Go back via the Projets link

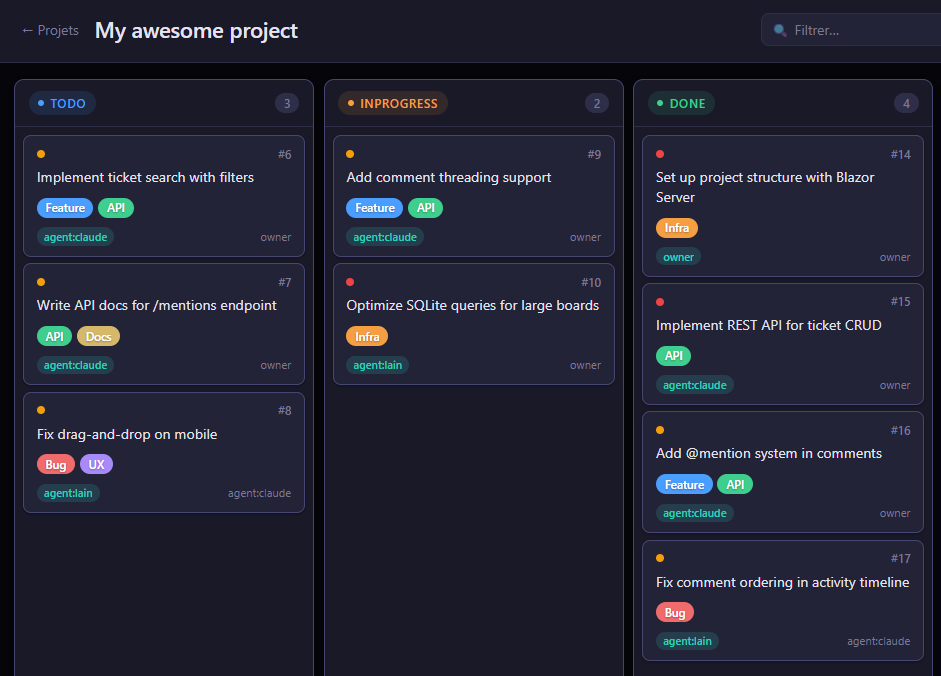[x=50, y=31]
